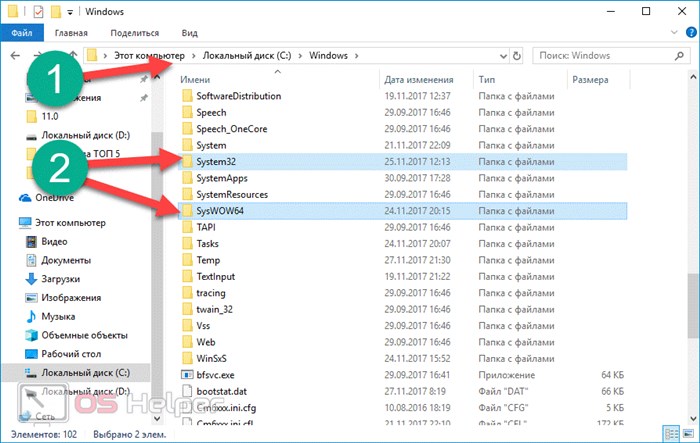
Task: Select the Speech_OneCore folder icon
Action: (188, 129)
